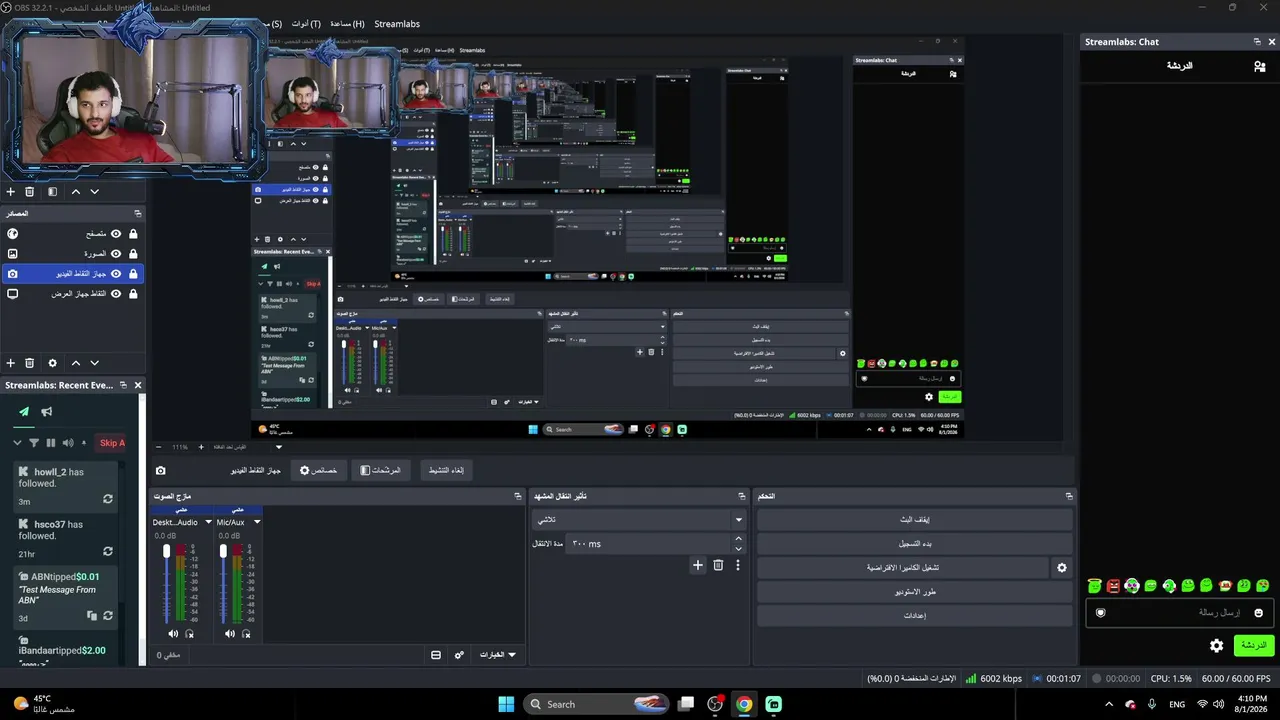The width and height of the screenshot is (1280, 720).
Task: Open the تلاشي scene transition dropdown
Action: click(x=639, y=520)
